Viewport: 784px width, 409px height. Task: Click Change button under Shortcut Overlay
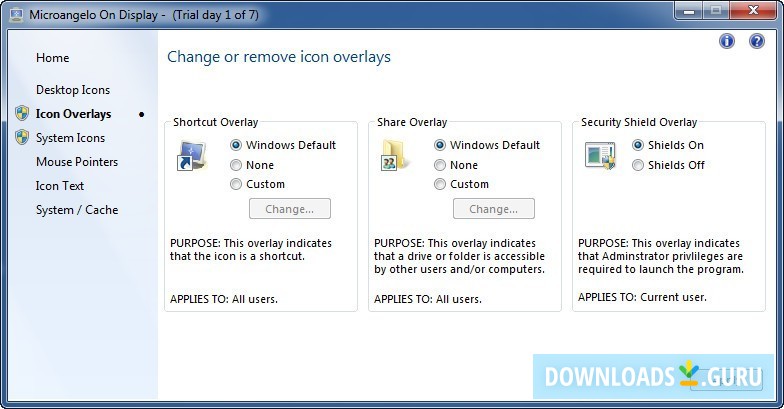(x=290, y=209)
